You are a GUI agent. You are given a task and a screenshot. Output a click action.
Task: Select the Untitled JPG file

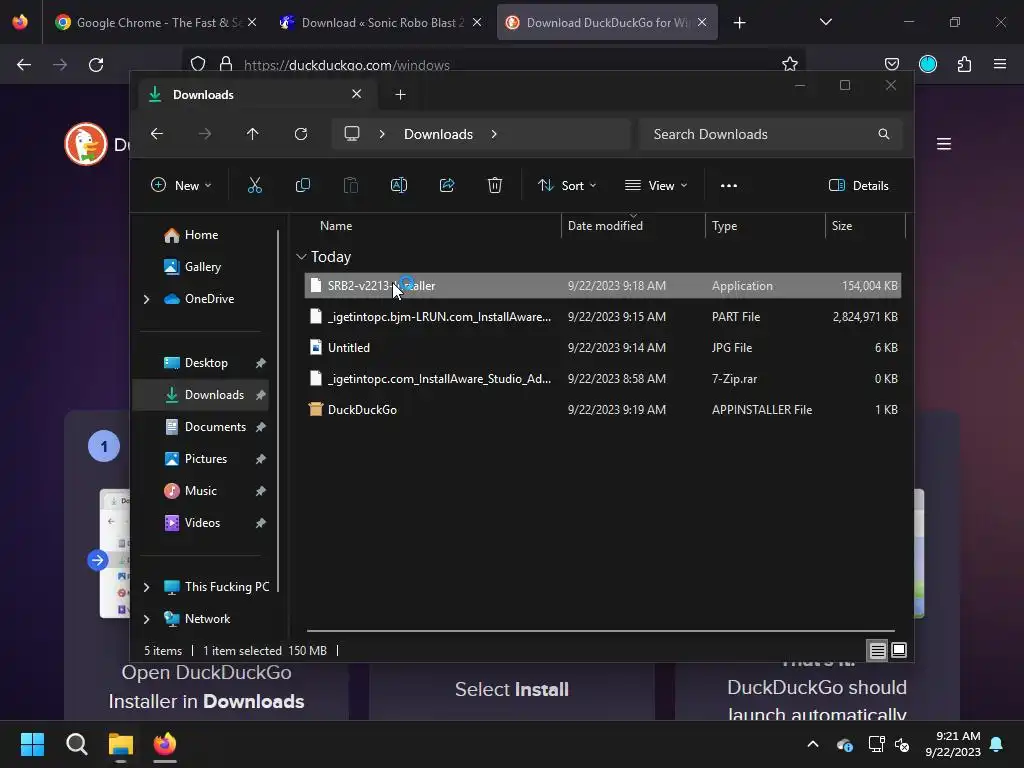(x=603, y=348)
